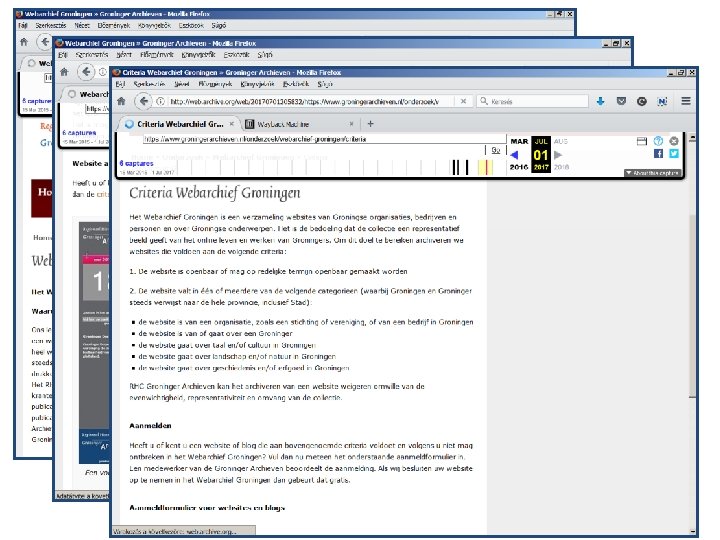Click the heading Criteria Webarchief Groningen
720x540 pixels.
215,193
